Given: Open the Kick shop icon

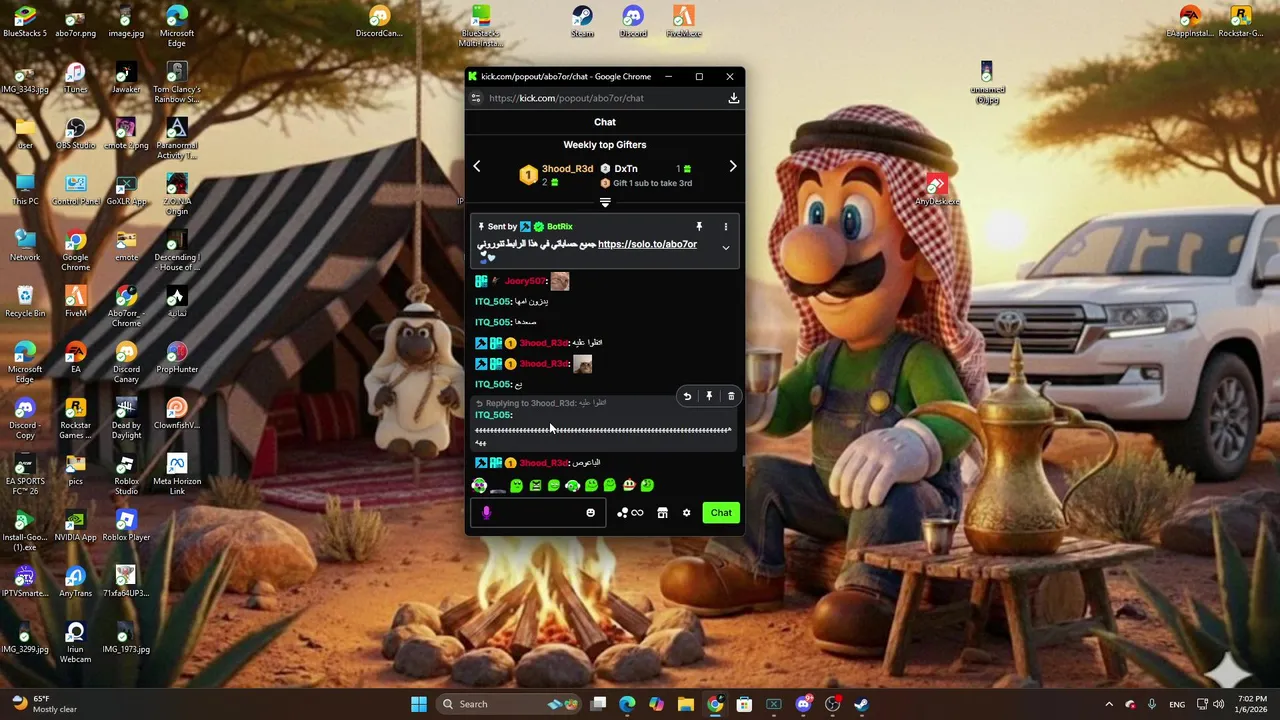Looking at the screenshot, I should [x=662, y=513].
